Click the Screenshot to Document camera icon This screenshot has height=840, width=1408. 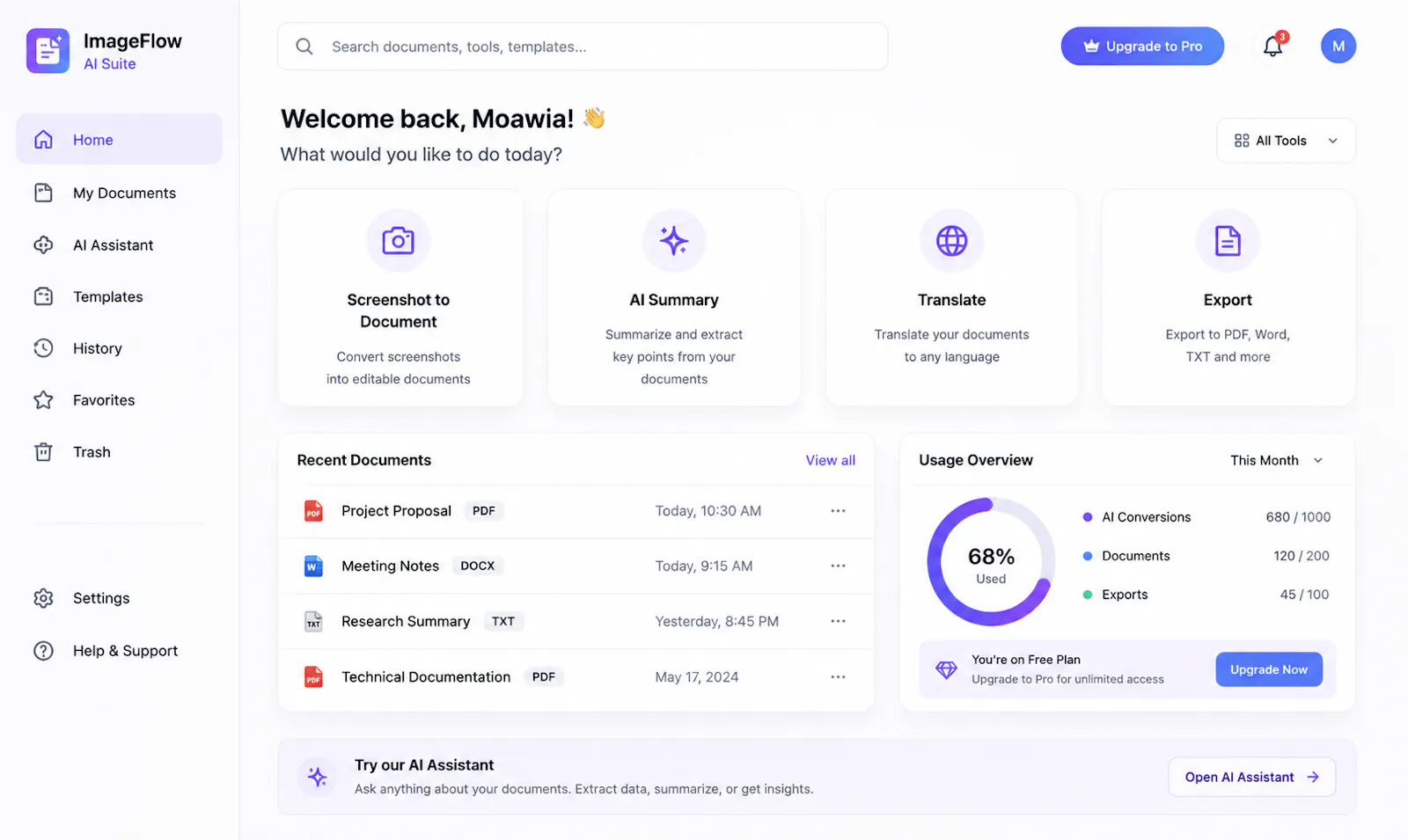pos(399,240)
